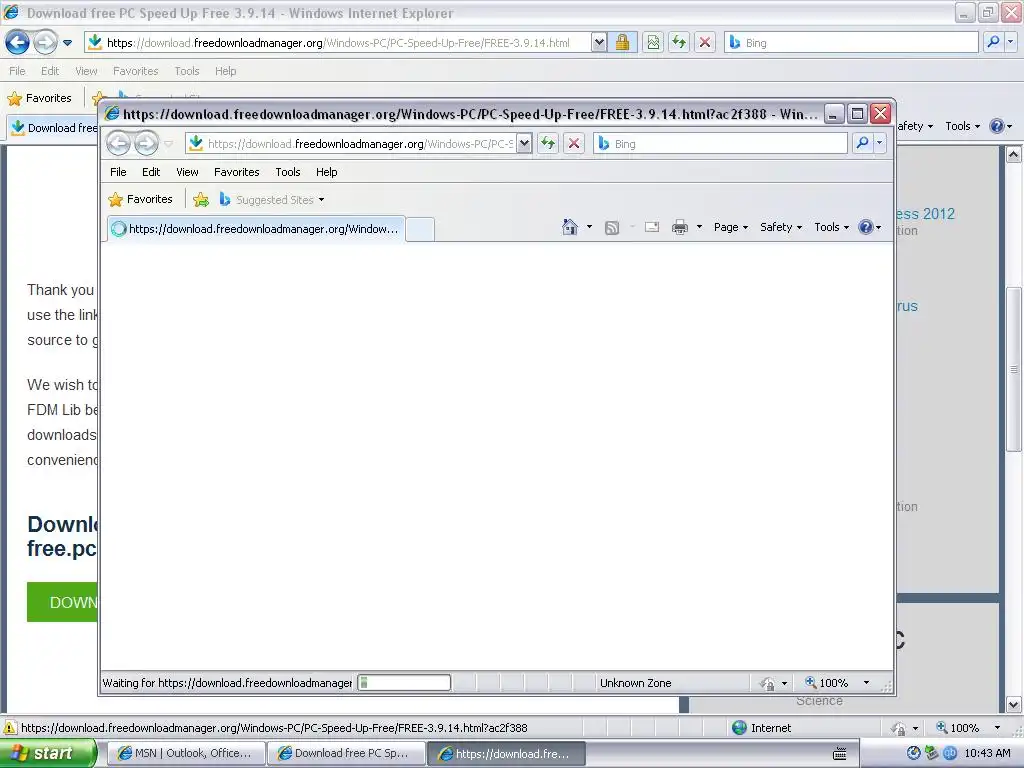Click Back button in popup window

pyautogui.click(x=118, y=143)
